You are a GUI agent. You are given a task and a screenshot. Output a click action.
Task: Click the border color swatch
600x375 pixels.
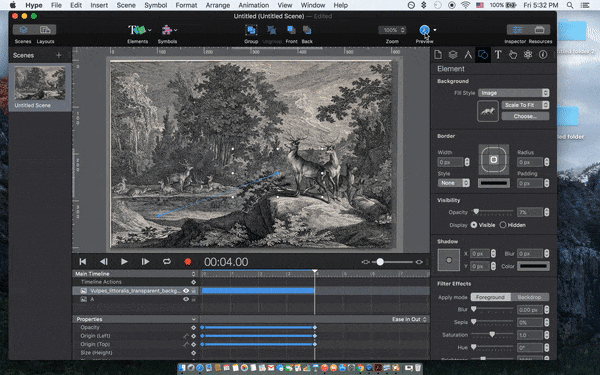[494, 183]
